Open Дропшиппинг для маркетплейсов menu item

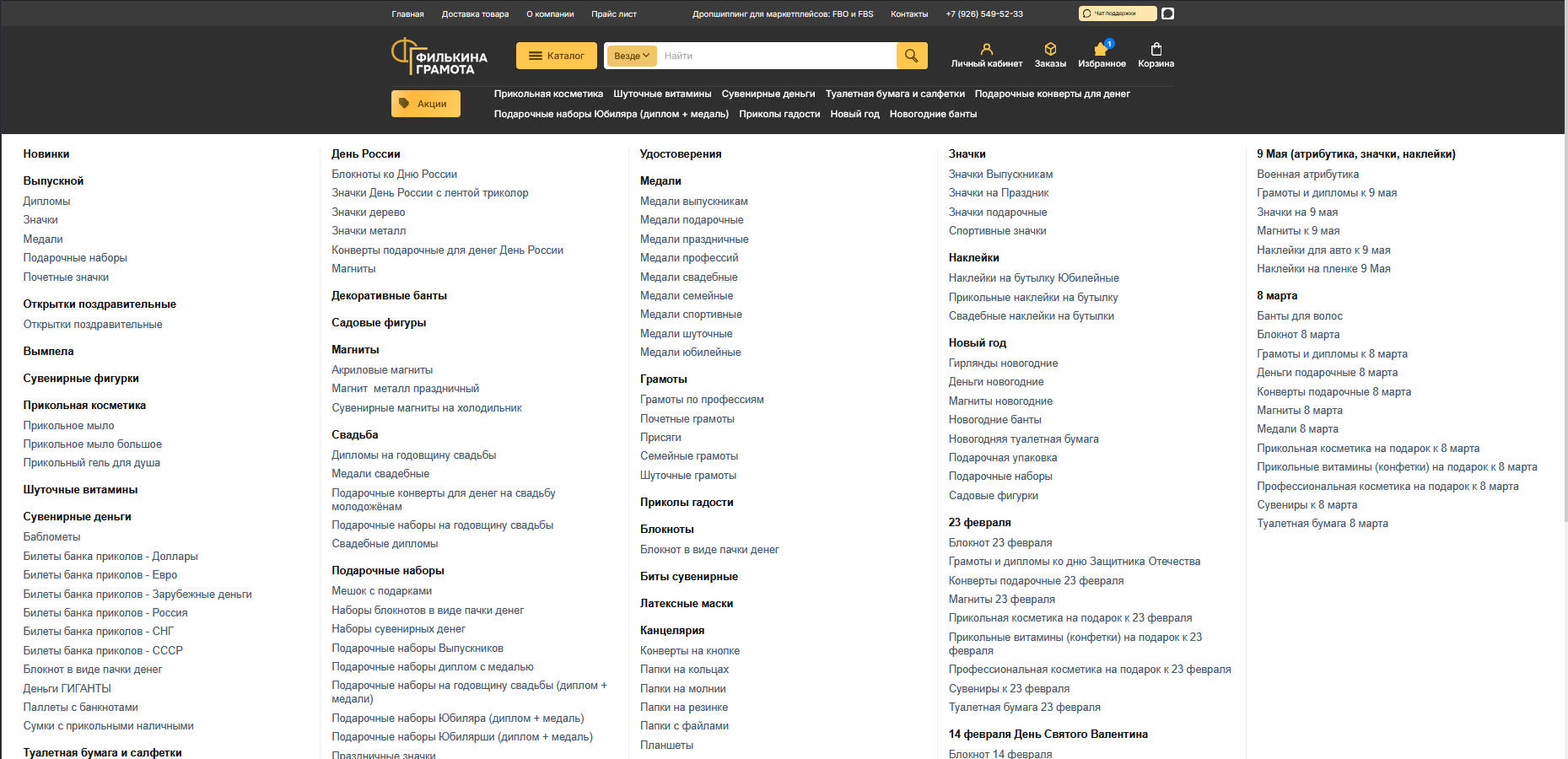783,14
